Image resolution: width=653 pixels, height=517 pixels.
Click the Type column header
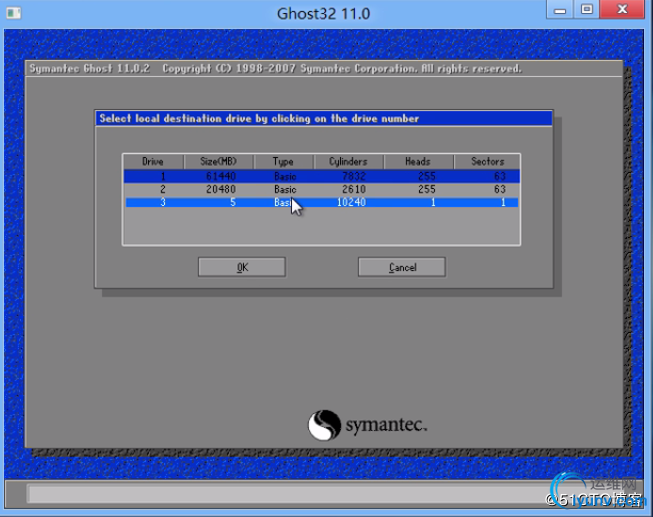(283, 162)
